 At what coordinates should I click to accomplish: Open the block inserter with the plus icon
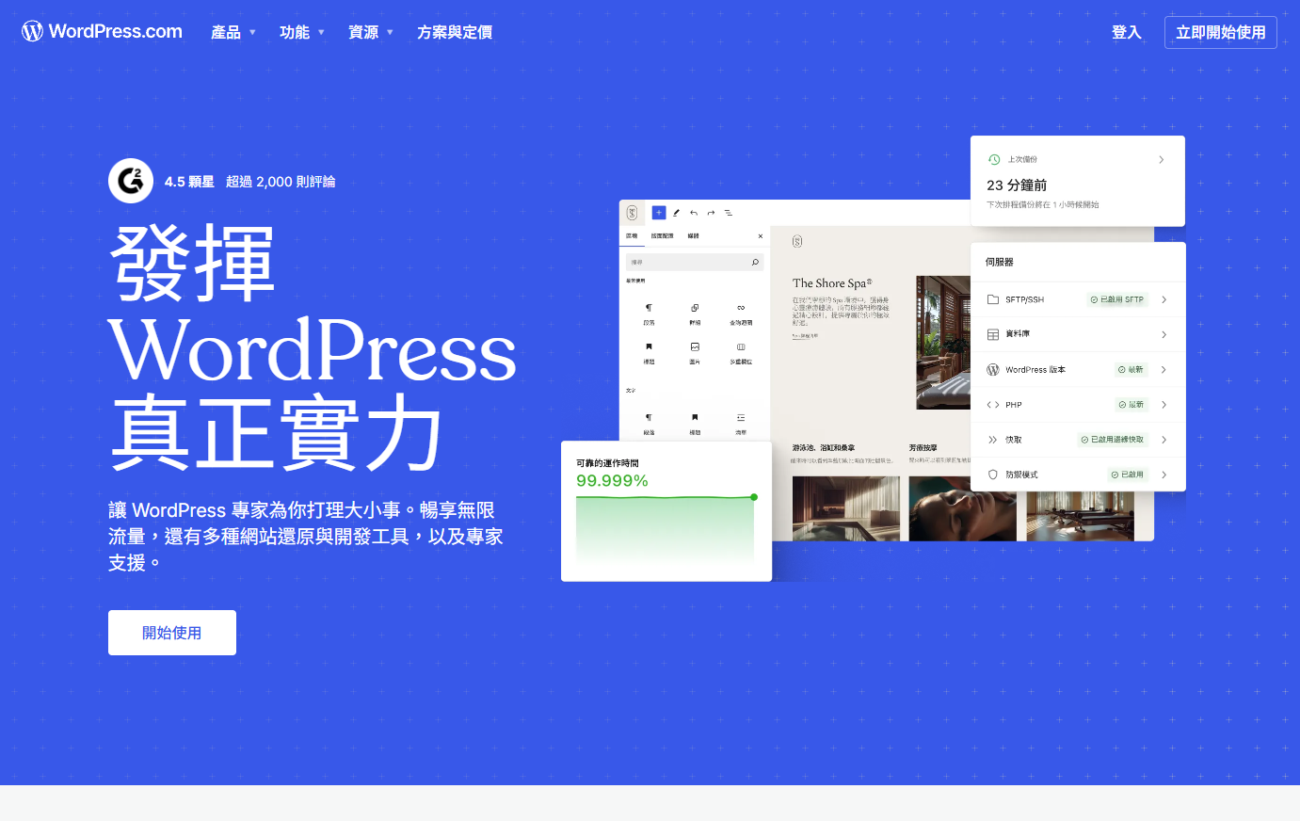658,212
